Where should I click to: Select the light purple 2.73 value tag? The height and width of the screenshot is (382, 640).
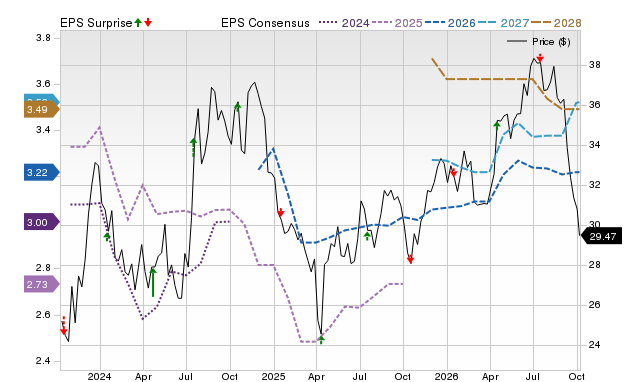pos(41,284)
